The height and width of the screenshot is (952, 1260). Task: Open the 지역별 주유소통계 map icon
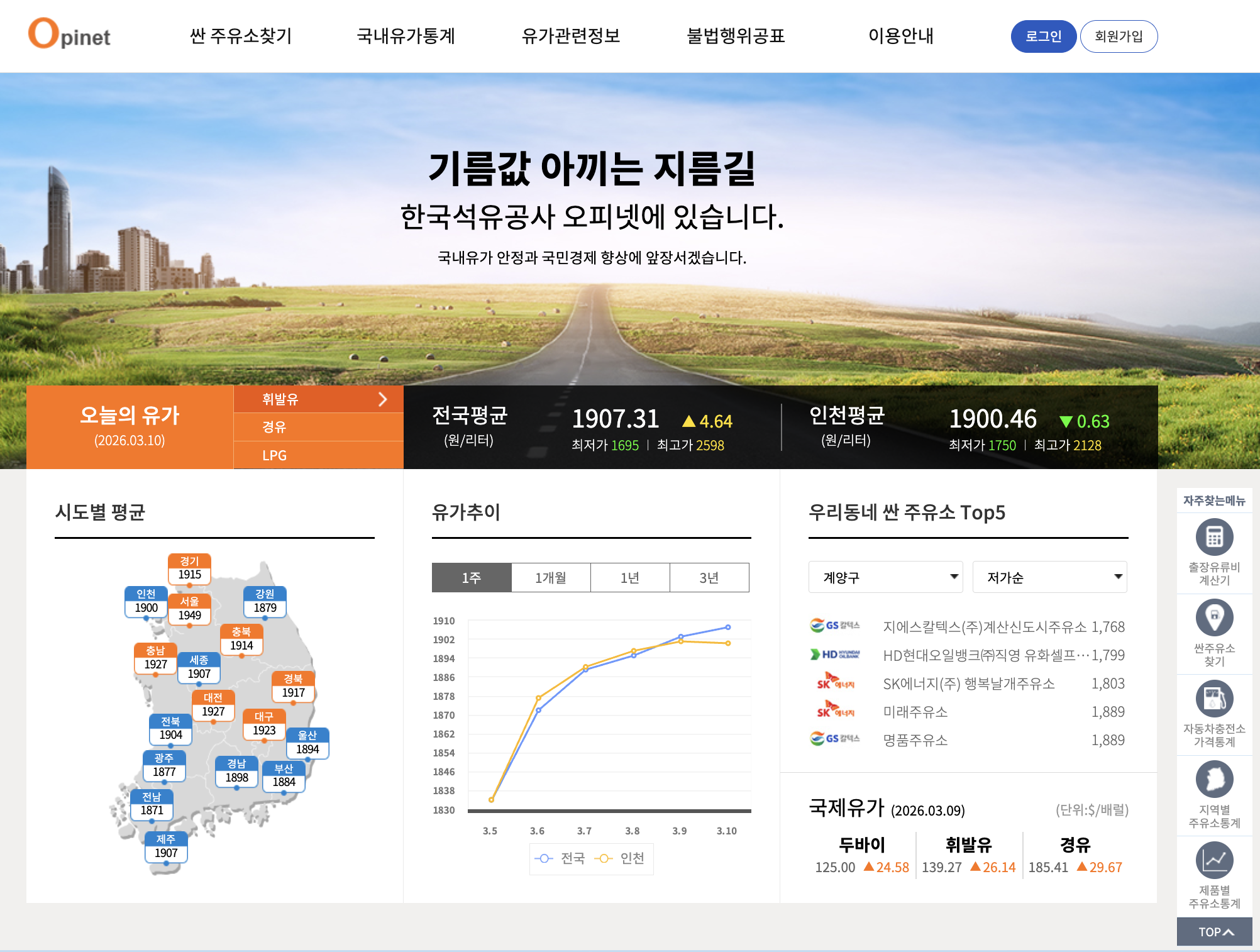click(x=1213, y=780)
